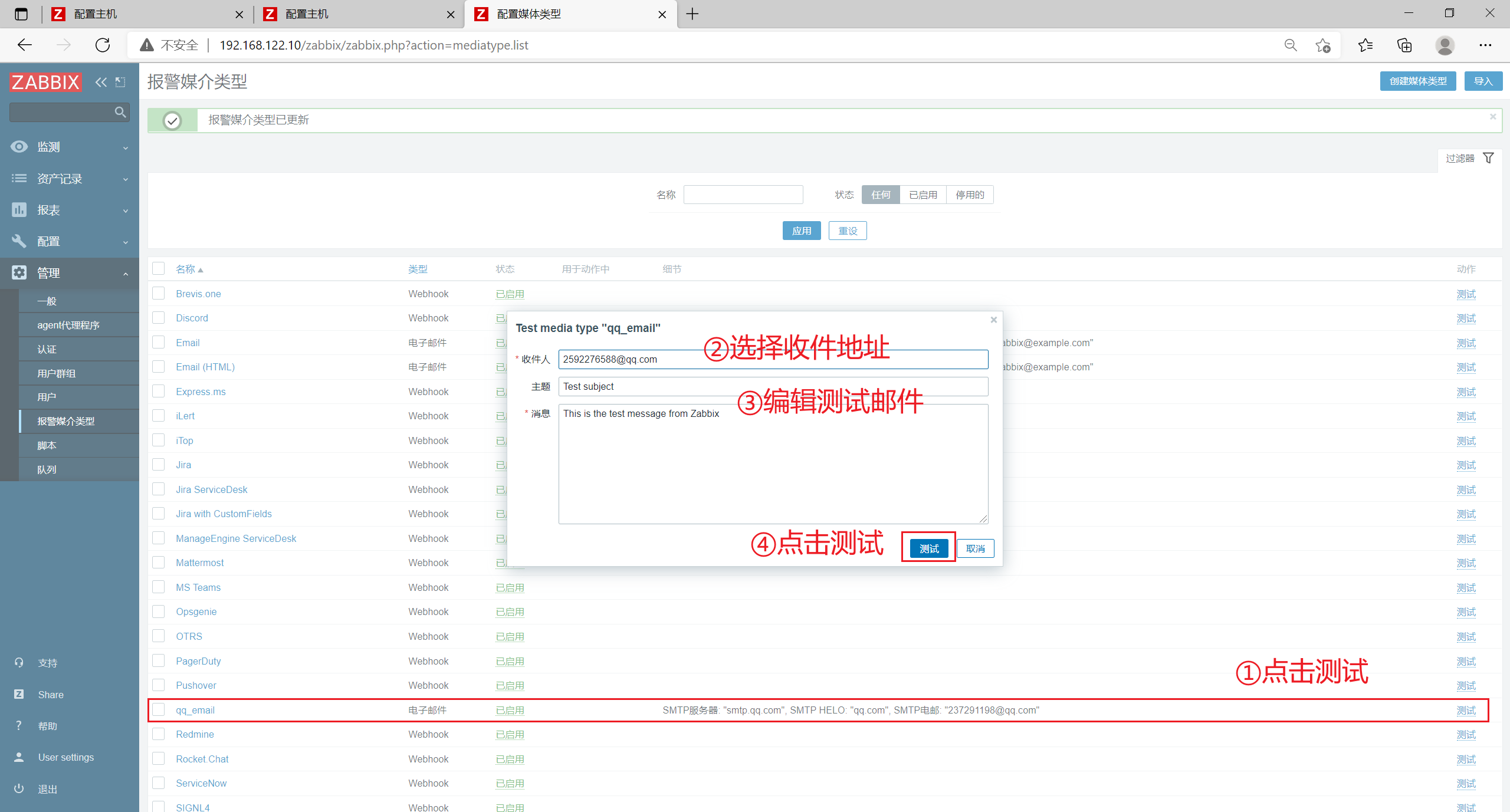Collapse the sidebar with double-arrow icon
1510x812 pixels.
coord(101,82)
